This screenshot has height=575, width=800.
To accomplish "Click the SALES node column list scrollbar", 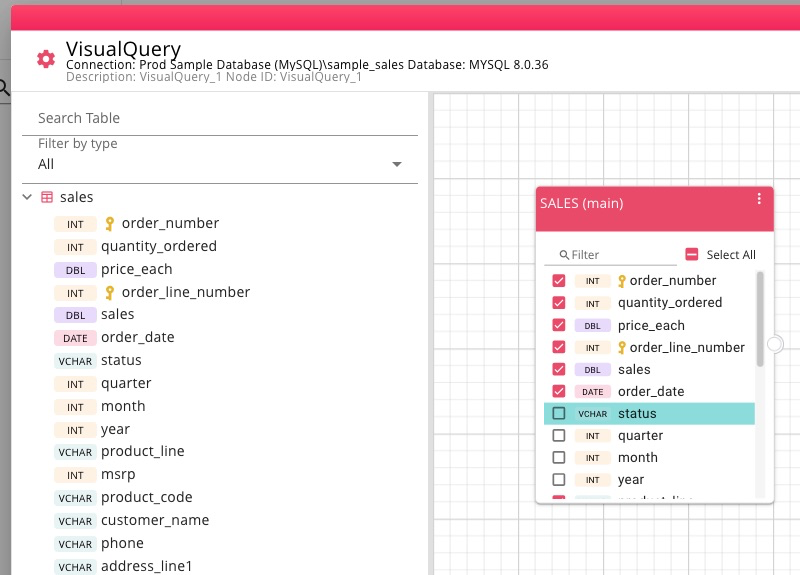I will point(760,319).
